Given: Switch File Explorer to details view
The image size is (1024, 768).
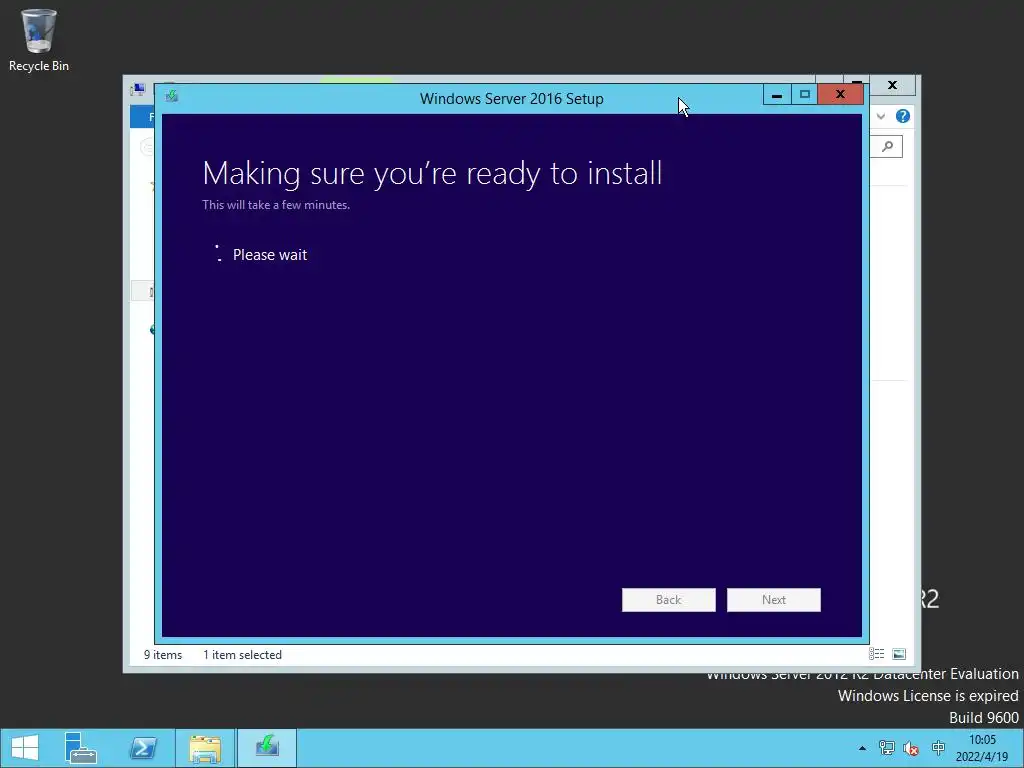Looking at the screenshot, I should 876,654.
